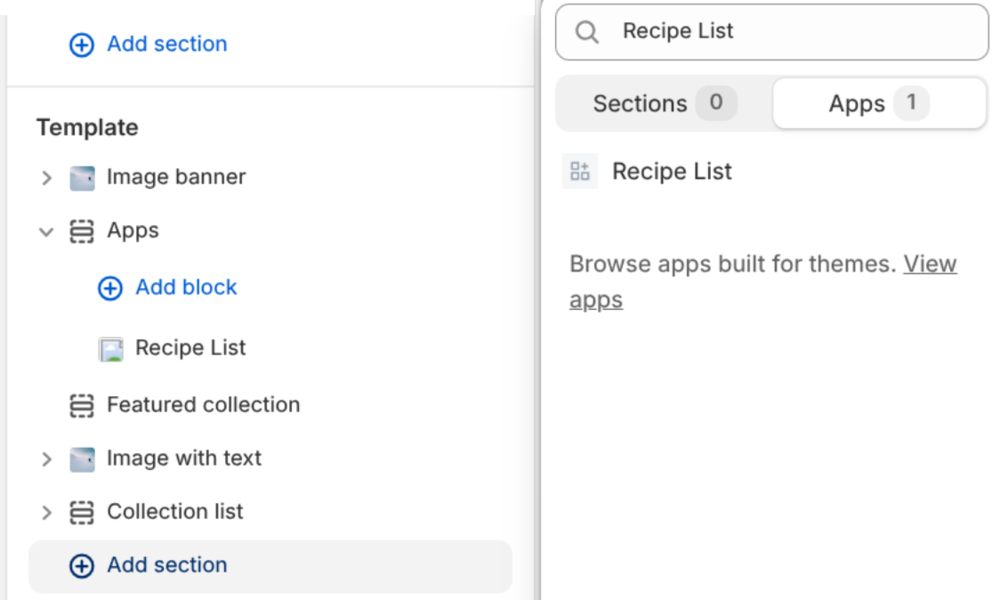Click the top Add section plus icon
This screenshot has height=600, width=1000.
[x=82, y=45]
